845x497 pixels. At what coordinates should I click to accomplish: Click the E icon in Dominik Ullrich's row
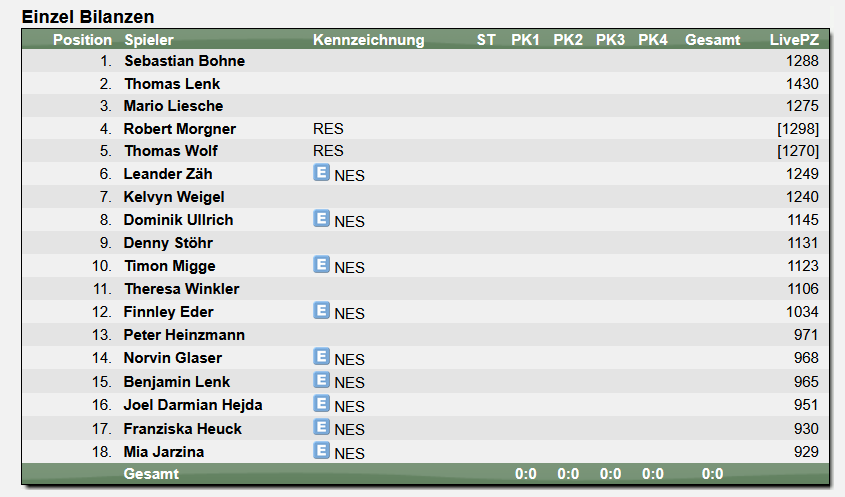pos(321,218)
